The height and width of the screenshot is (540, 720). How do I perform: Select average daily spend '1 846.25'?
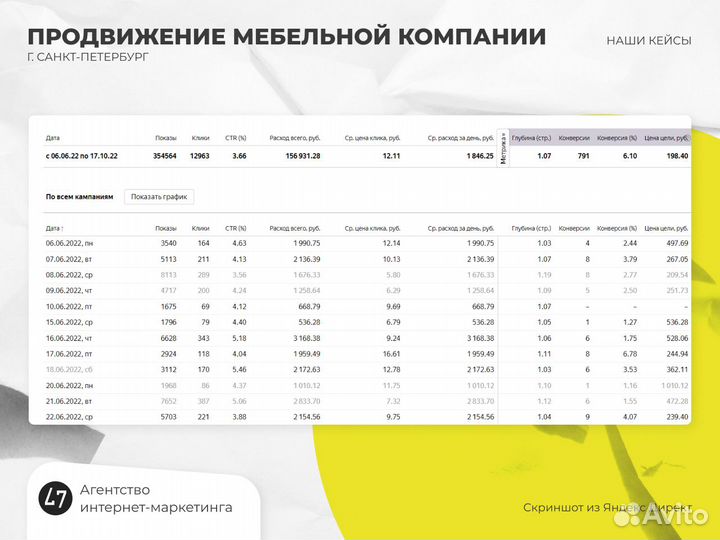pyautogui.click(x=480, y=156)
